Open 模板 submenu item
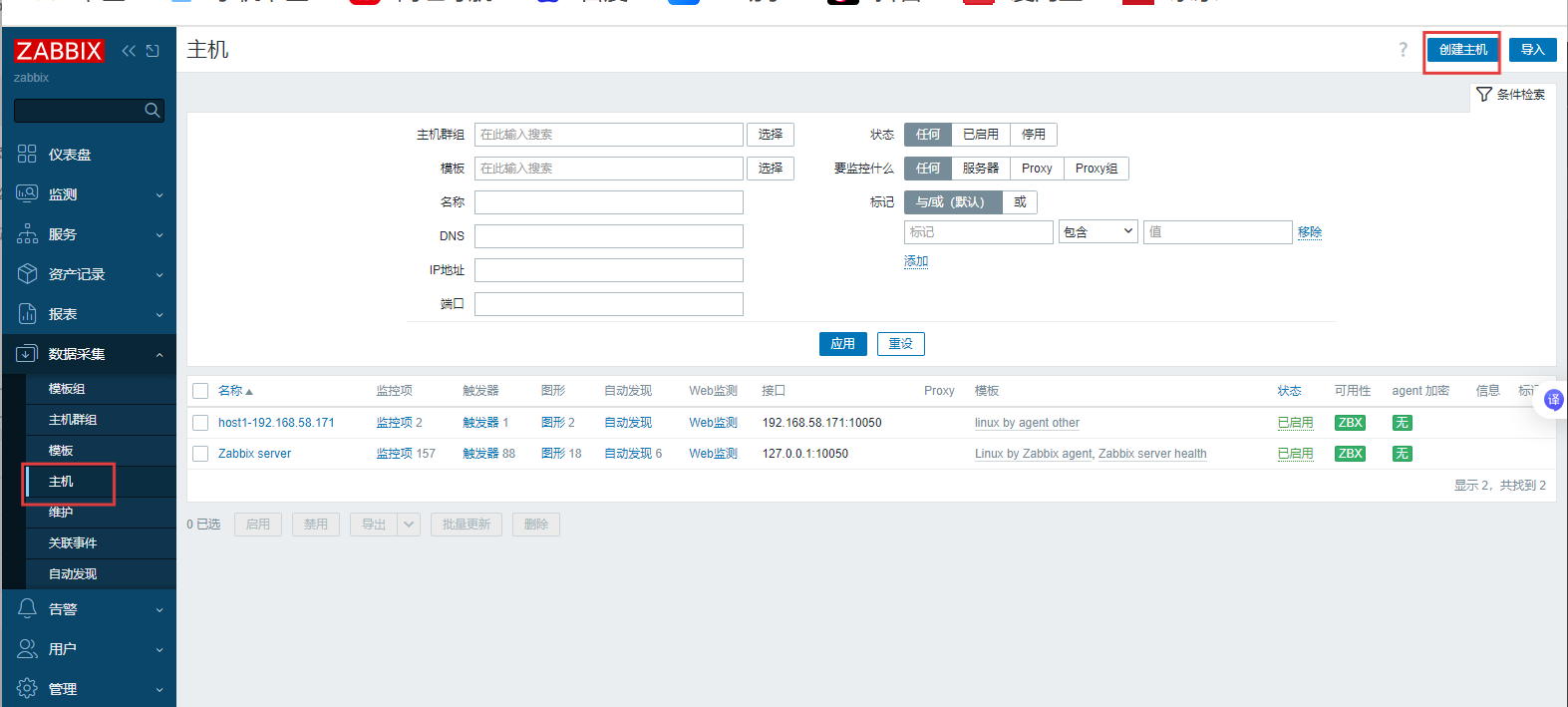This screenshot has width=1568, height=707. pos(101,451)
